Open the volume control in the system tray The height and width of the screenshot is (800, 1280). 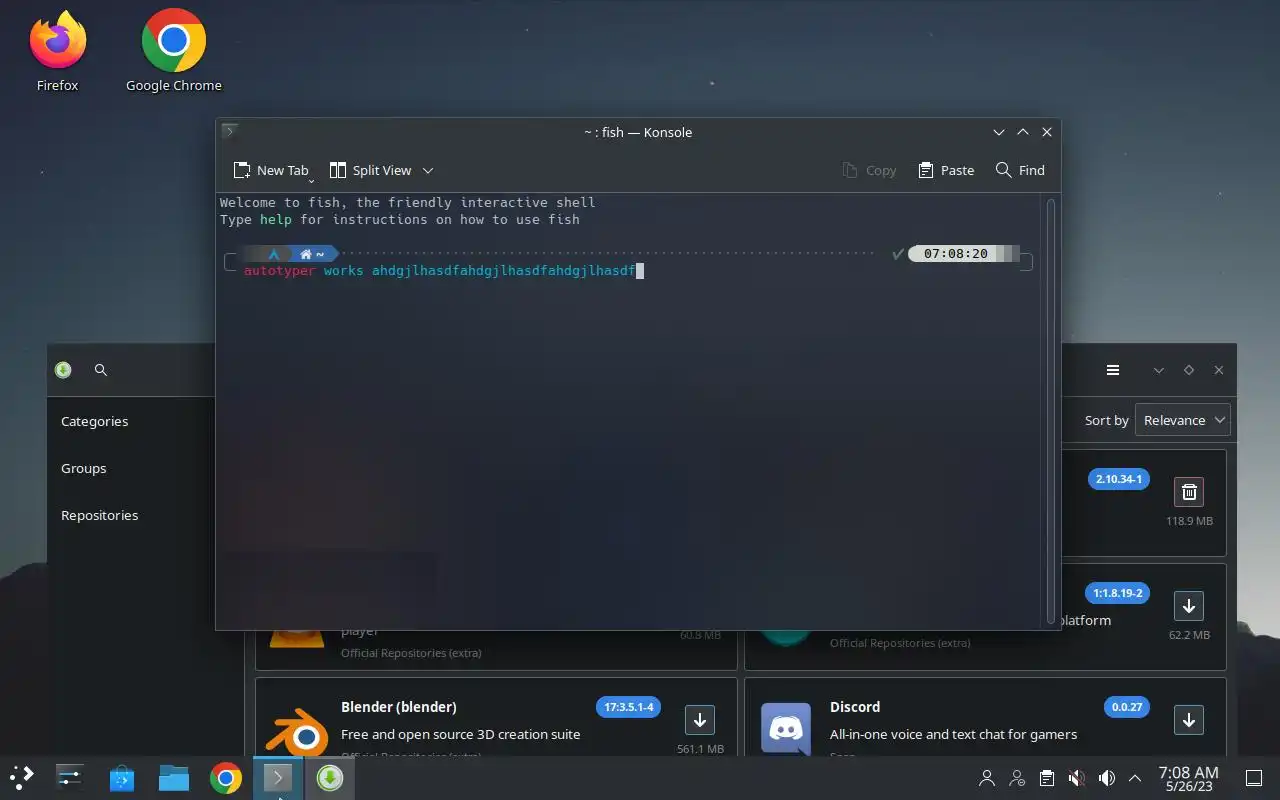pos(1106,778)
